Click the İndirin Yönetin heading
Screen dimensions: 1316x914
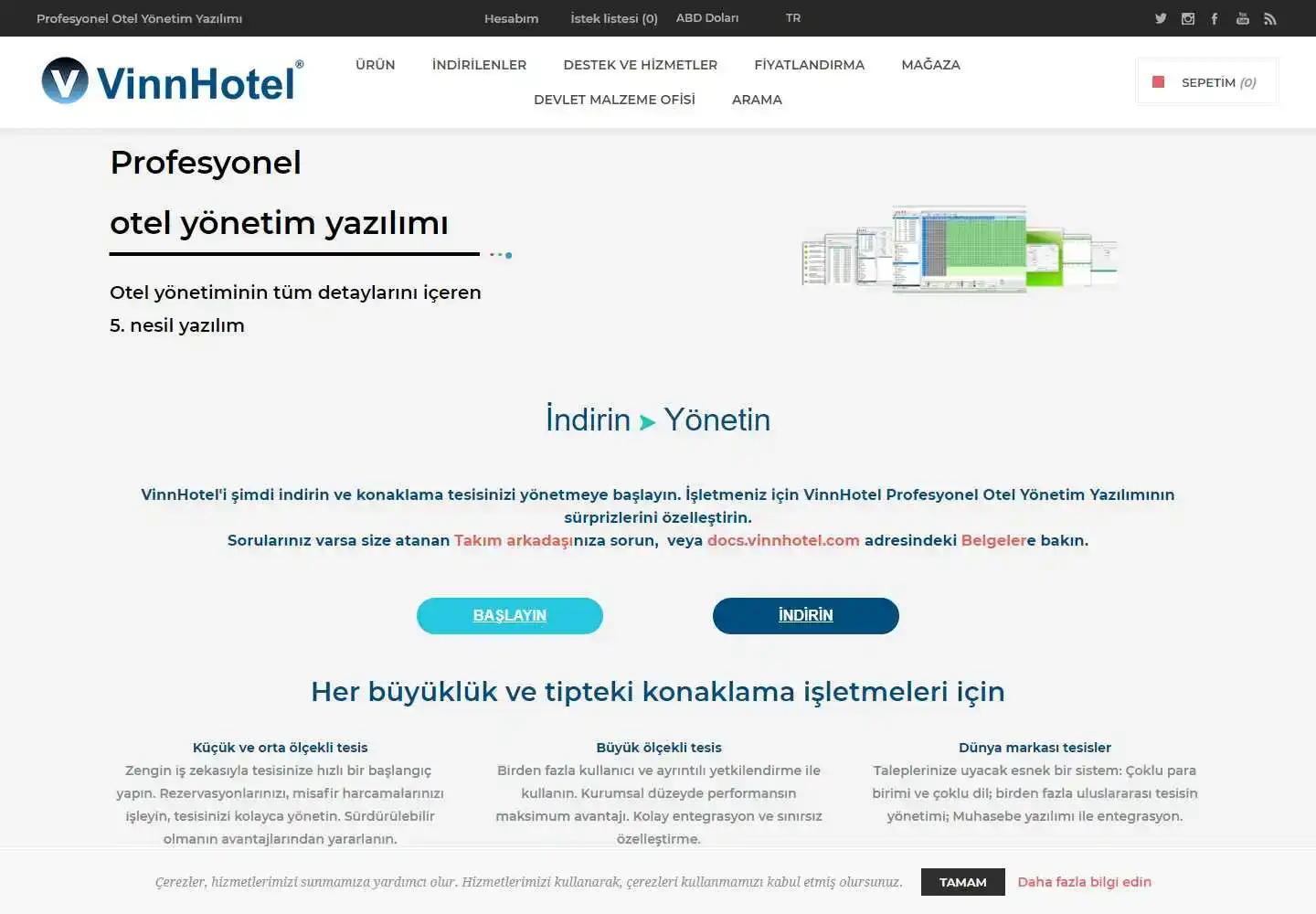(658, 420)
